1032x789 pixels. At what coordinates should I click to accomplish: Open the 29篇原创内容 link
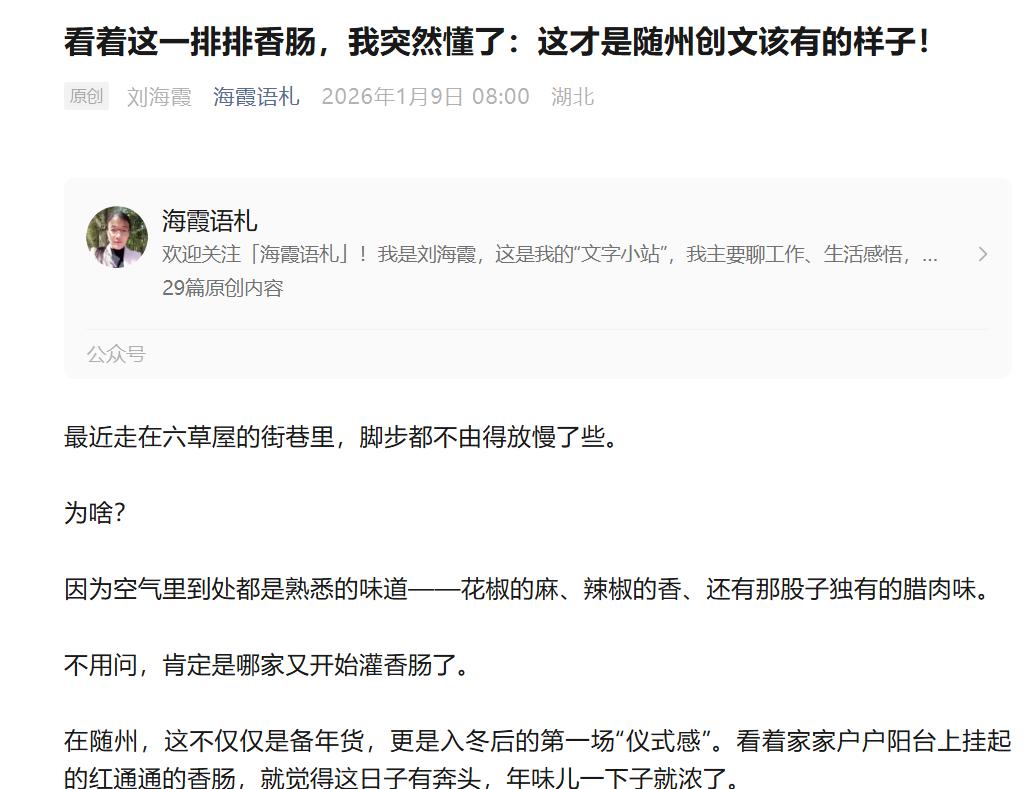tap(222, 288)
